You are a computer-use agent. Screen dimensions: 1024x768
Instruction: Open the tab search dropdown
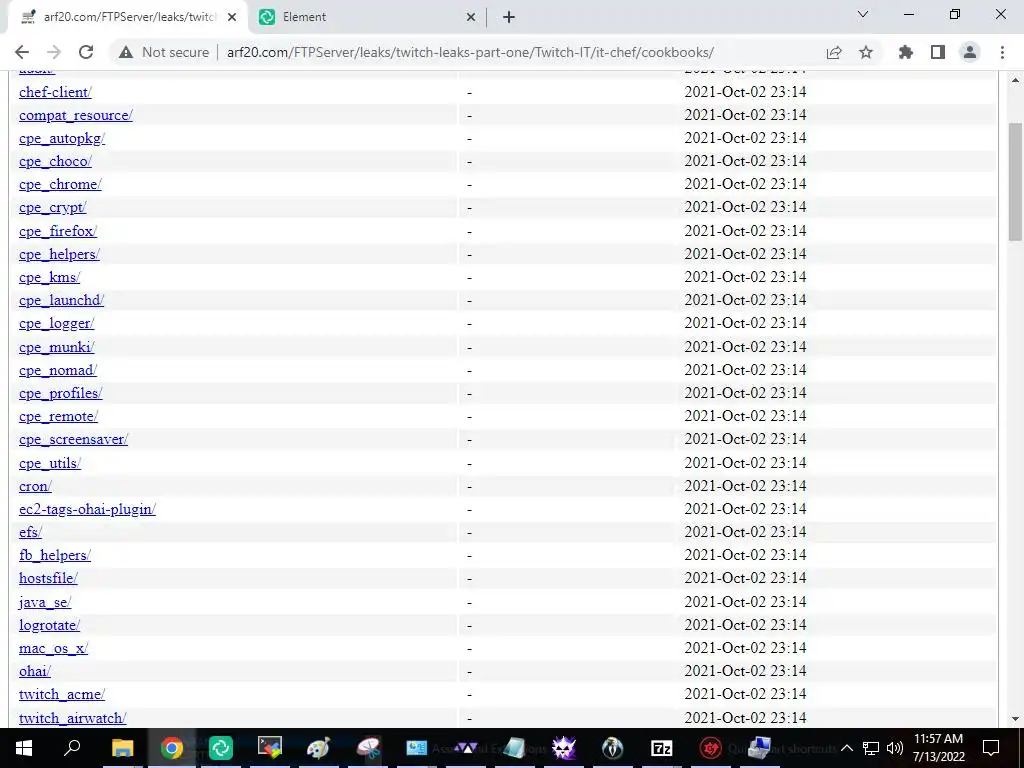pos(863,14)
